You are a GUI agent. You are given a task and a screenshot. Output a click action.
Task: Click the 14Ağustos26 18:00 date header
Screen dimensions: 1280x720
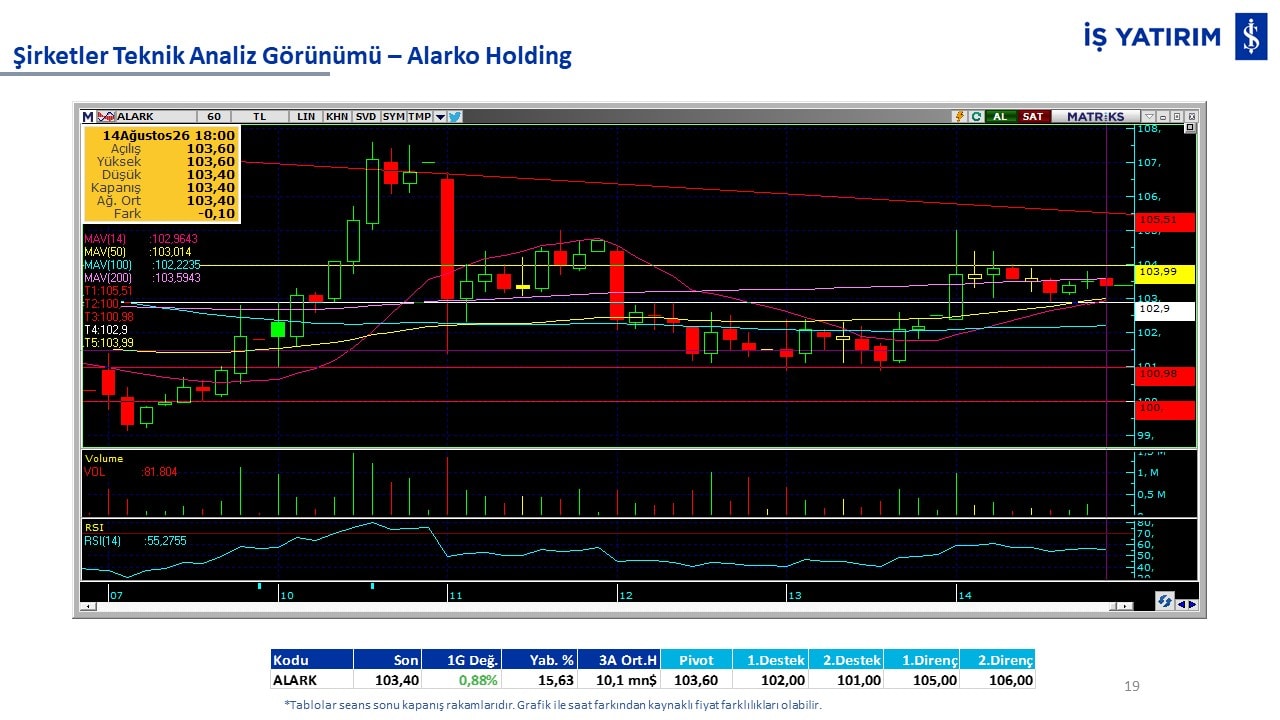[169, 135]
